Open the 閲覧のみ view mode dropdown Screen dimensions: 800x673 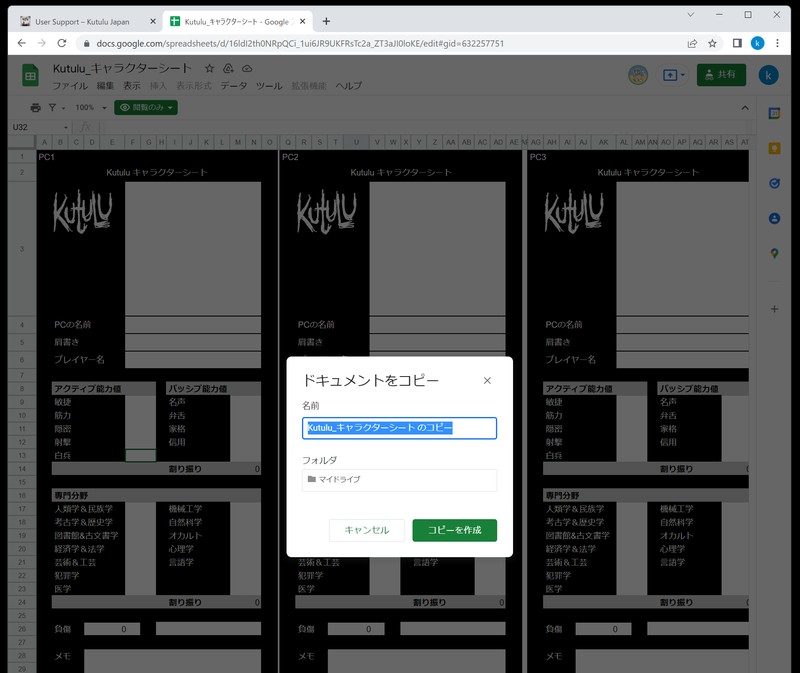[x=146, y=108]
